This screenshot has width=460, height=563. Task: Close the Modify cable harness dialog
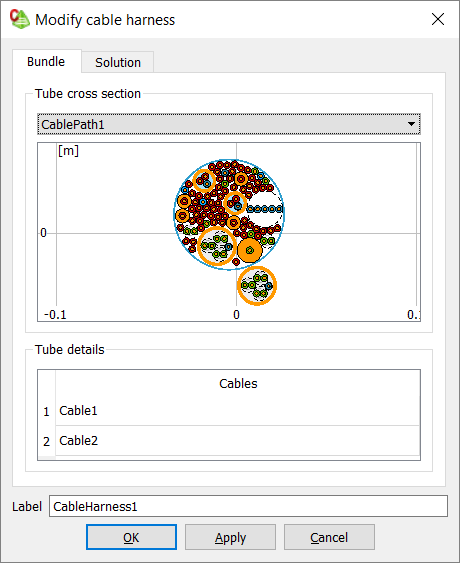[438, 19]
